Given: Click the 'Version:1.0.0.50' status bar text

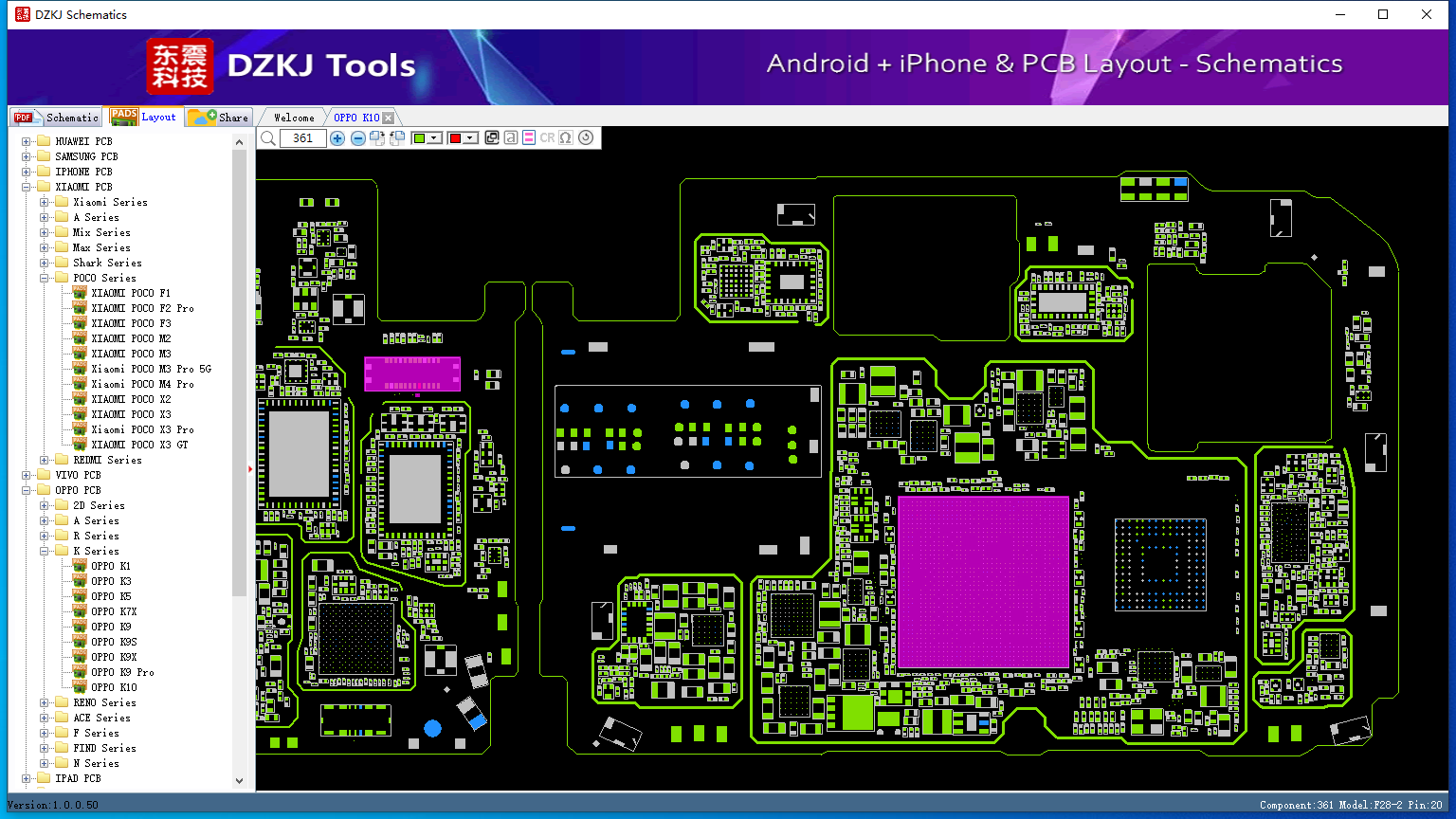Looking at the screenshot, I should [x=53, y=805].
